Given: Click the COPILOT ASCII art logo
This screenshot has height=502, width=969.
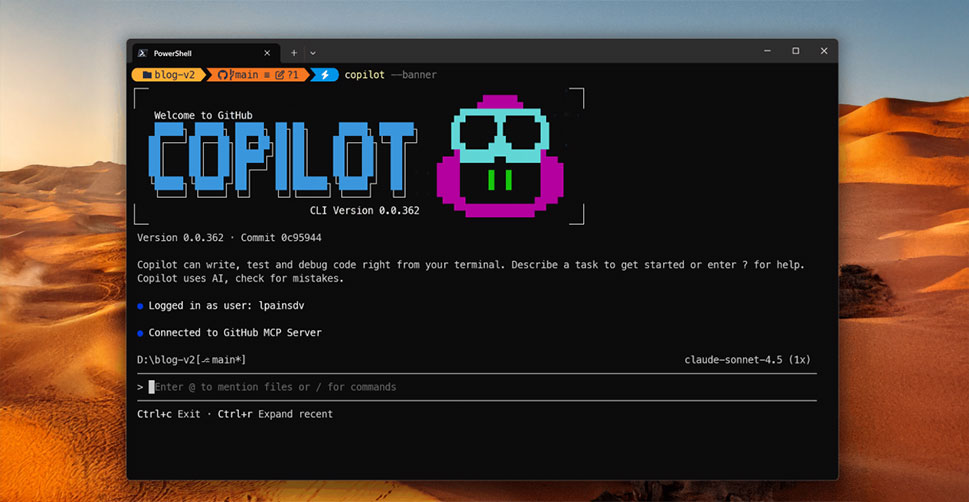Looking at the screenshot, I should click(x=282, y=160).
